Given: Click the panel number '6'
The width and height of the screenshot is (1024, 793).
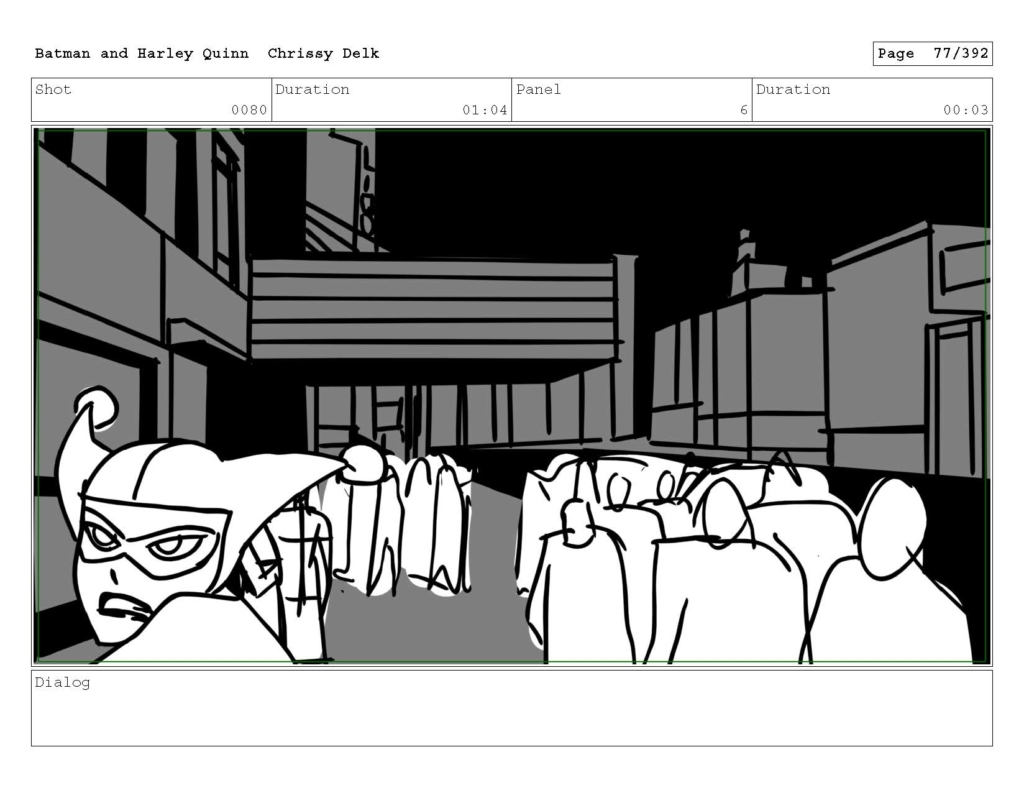Looking at the screenshot, I should [x=743, y=110].
